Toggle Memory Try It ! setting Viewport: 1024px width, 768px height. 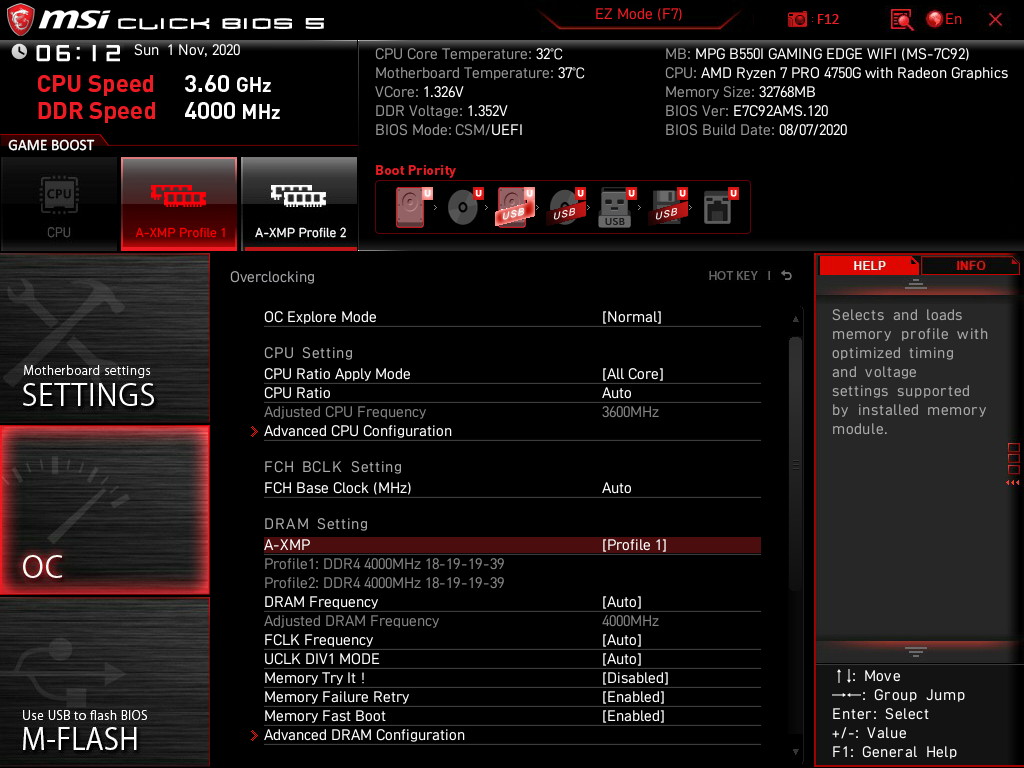point(512,678)
